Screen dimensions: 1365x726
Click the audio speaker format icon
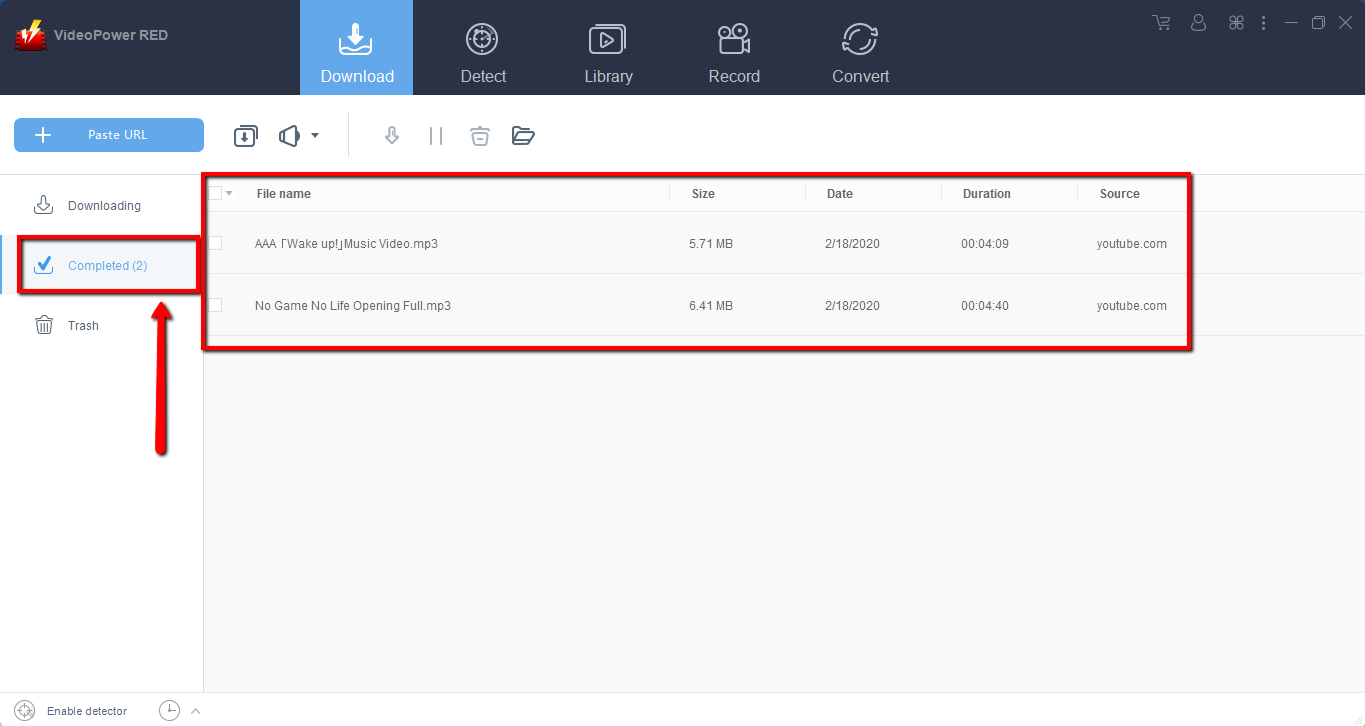(x=290, y=136)
